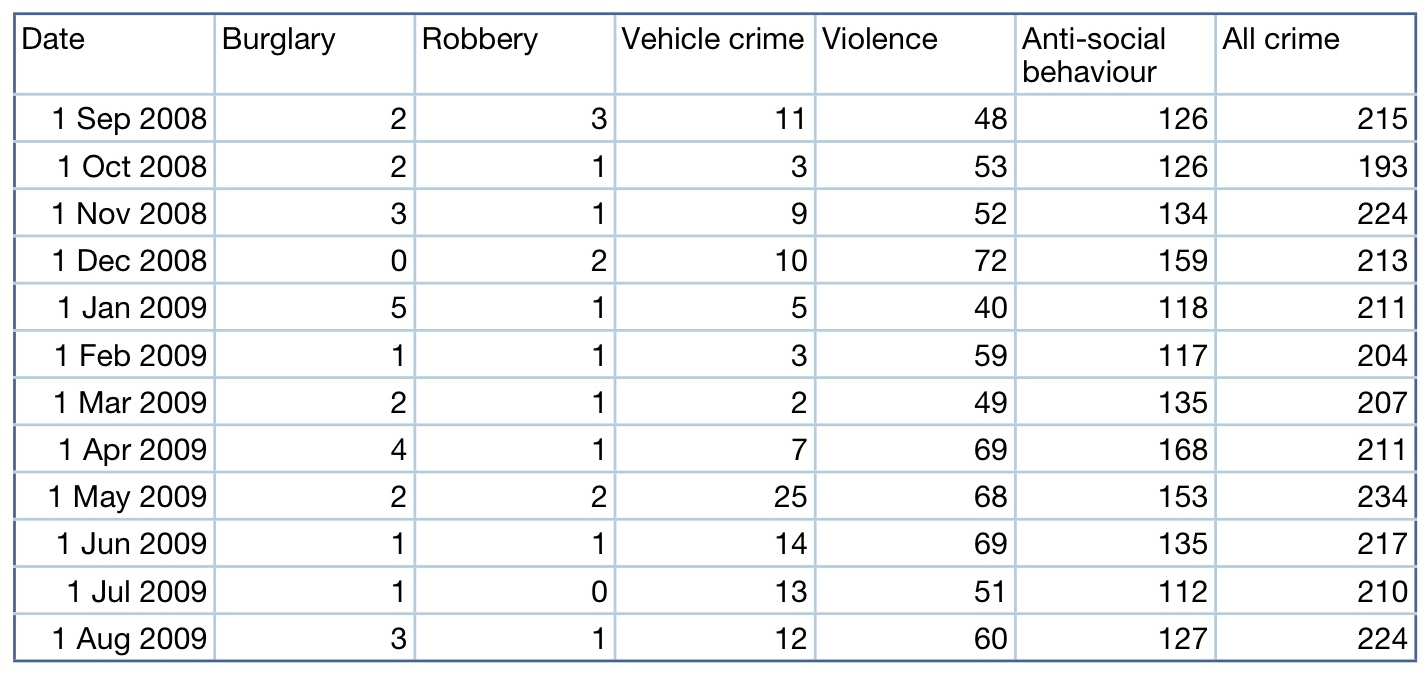Click the Violence column header
The image size is (1427, 676).
point(880,40)
